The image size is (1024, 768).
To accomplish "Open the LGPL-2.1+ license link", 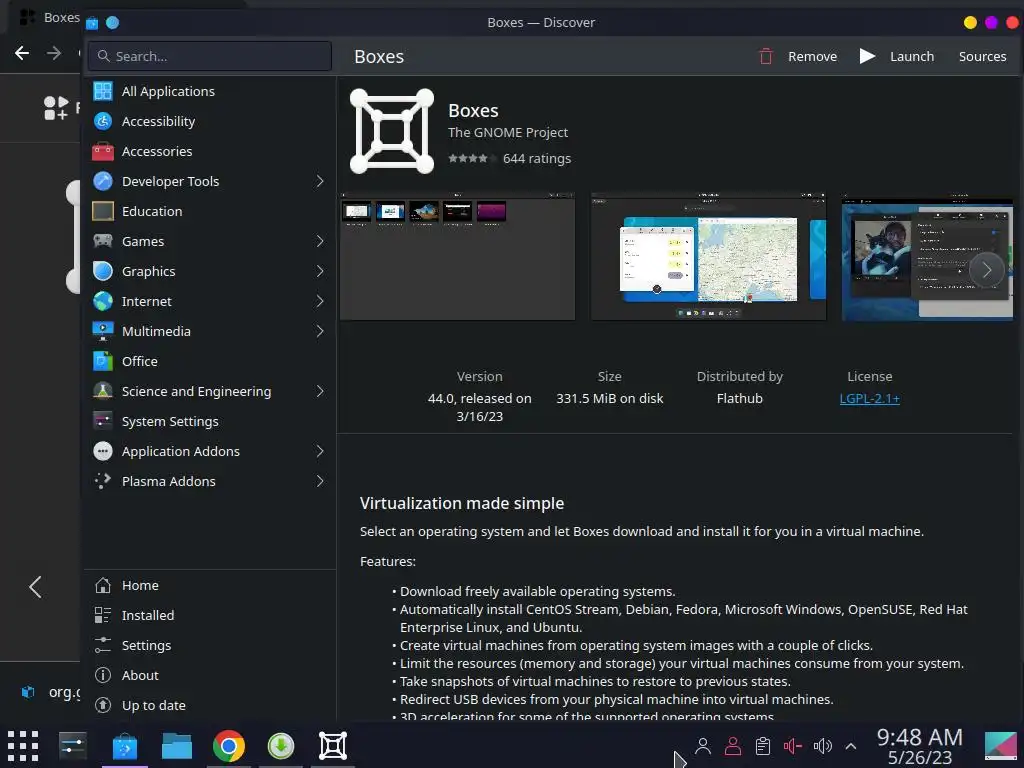I will coord(869,399).
